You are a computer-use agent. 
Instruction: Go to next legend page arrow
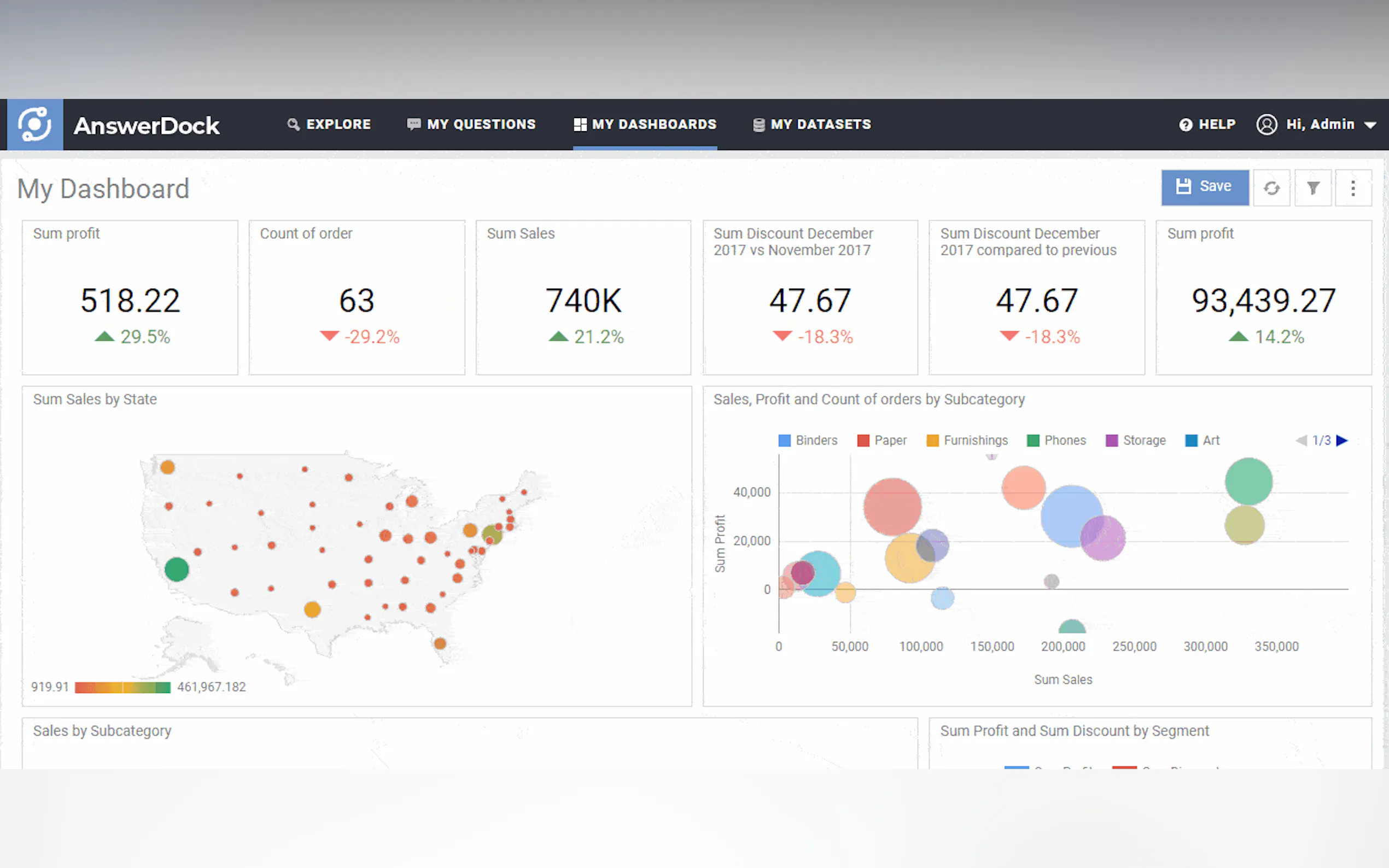1342,441
